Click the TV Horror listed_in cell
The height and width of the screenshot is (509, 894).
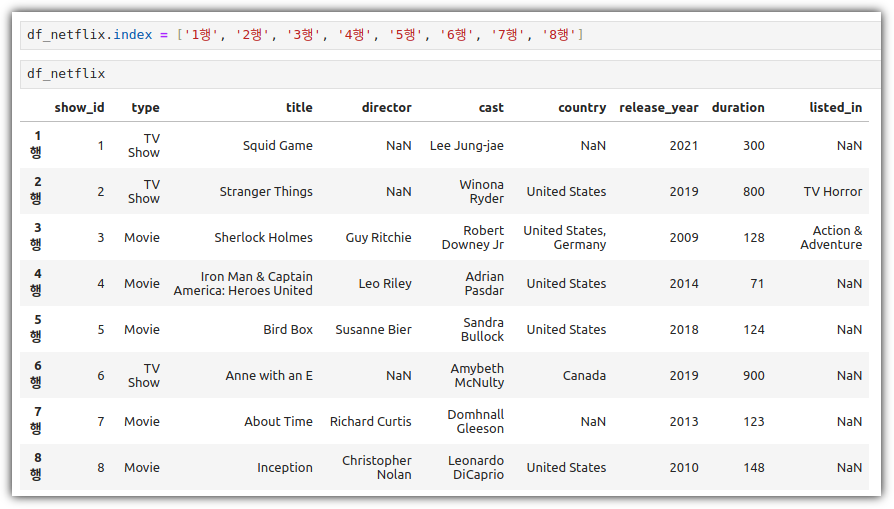[x=833, y=192]
